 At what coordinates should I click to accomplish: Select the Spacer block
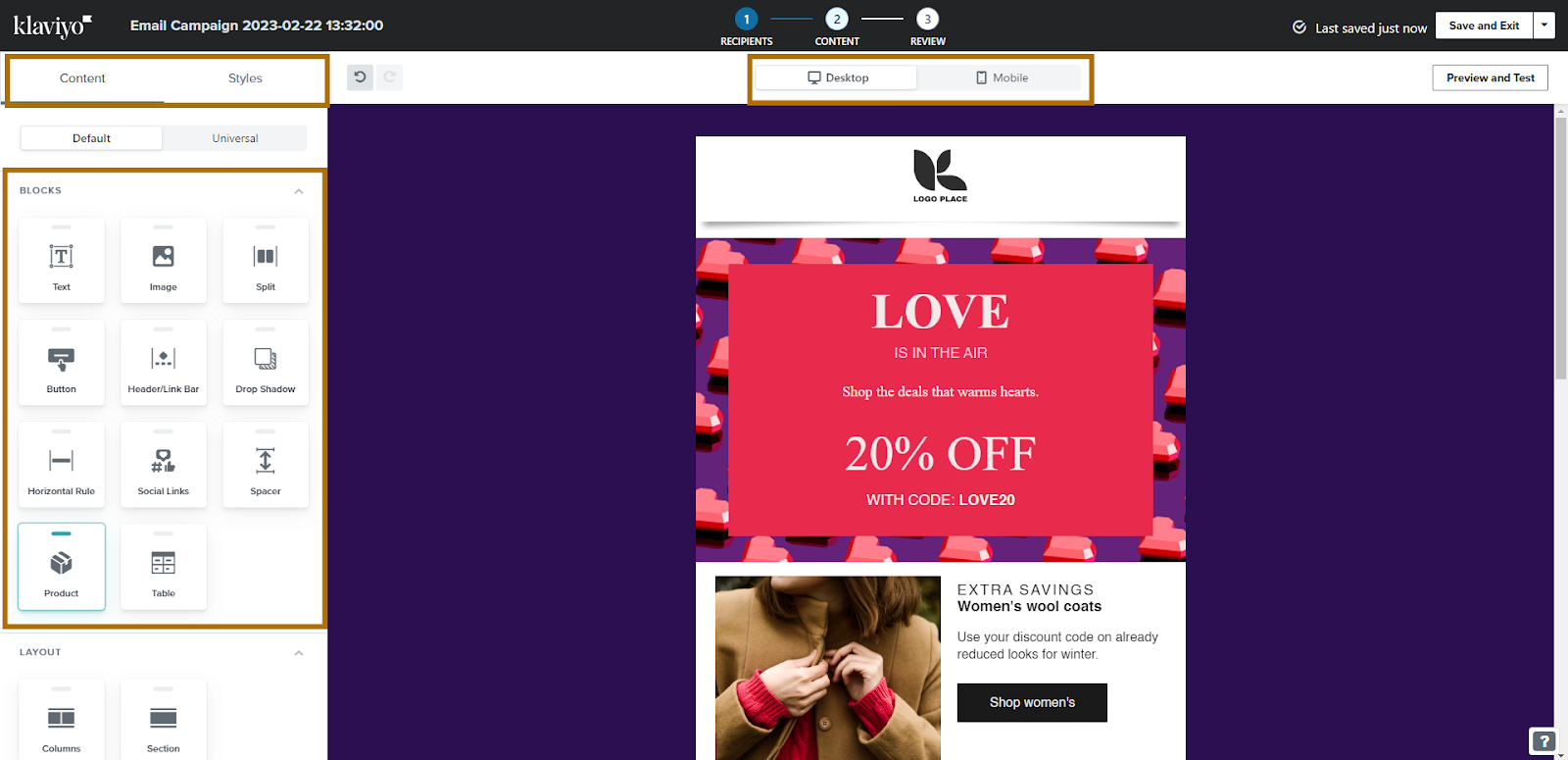266,465
